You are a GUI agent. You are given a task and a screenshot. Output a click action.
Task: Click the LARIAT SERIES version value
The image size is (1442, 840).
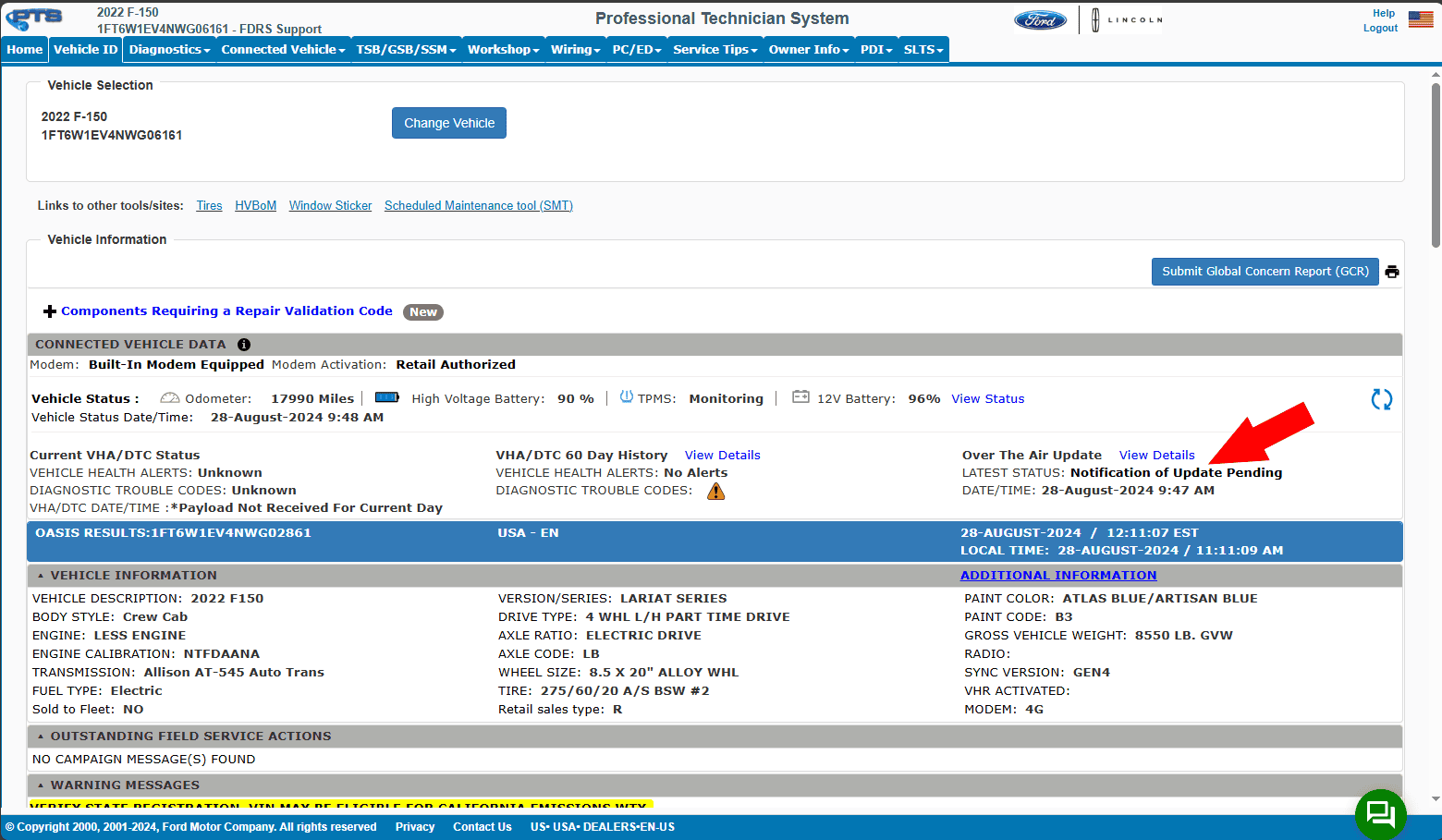point(673,599)
